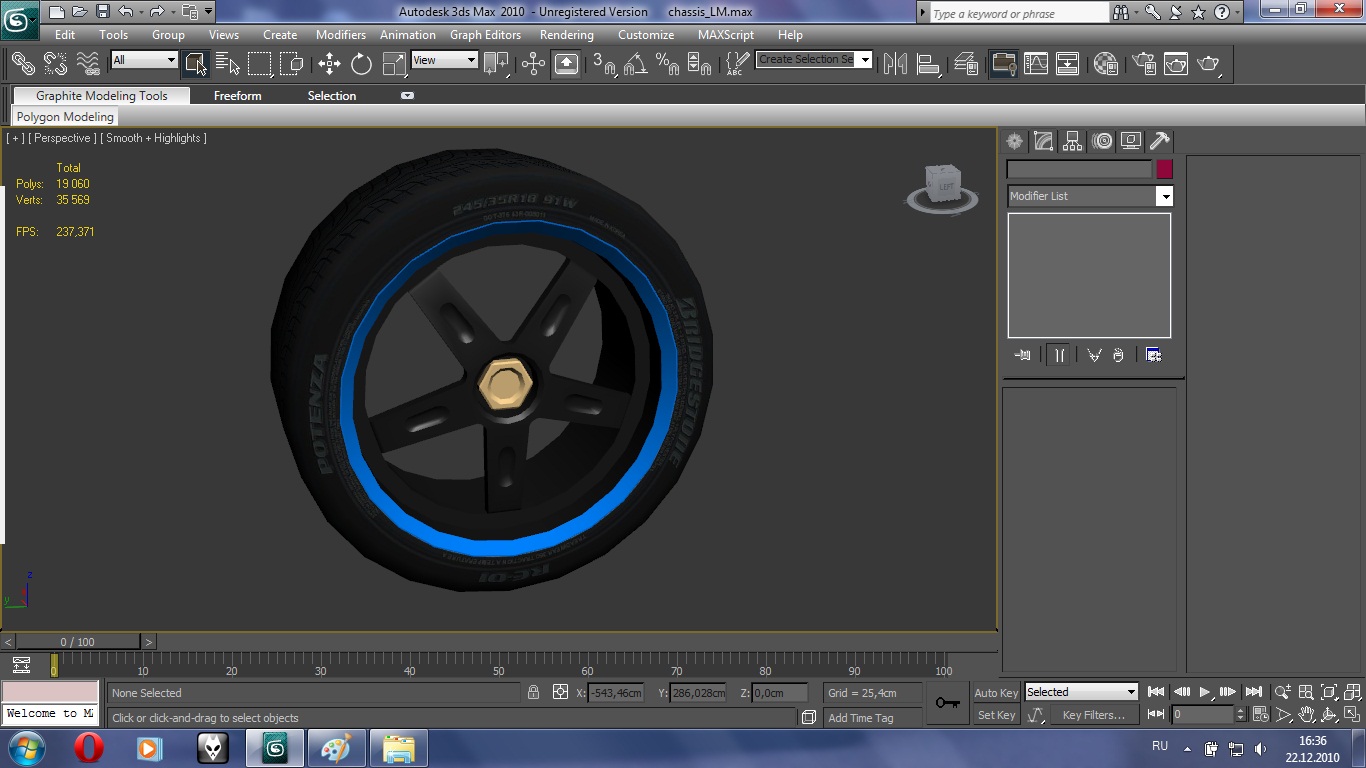Toggle Auto Key animation mode
The width and height of the screenshot is (1366, 768).
[996, 693]
